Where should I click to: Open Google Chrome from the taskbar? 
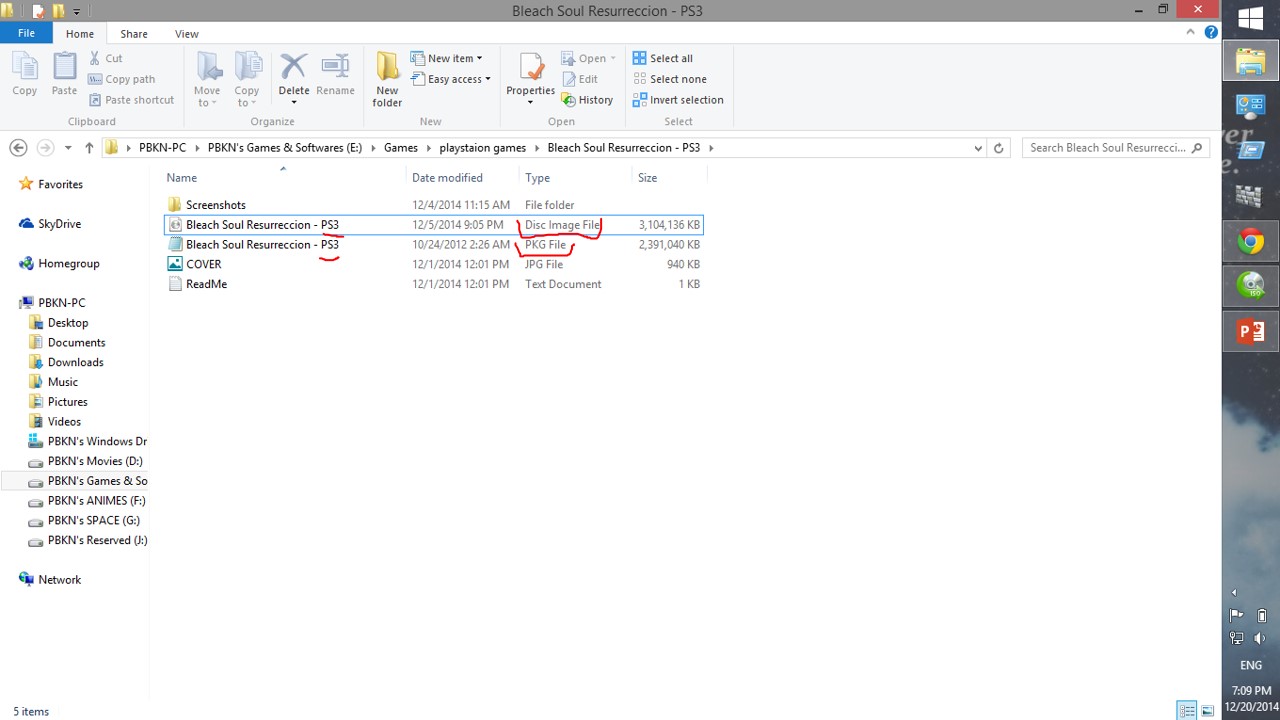[x=1250, y=241]
